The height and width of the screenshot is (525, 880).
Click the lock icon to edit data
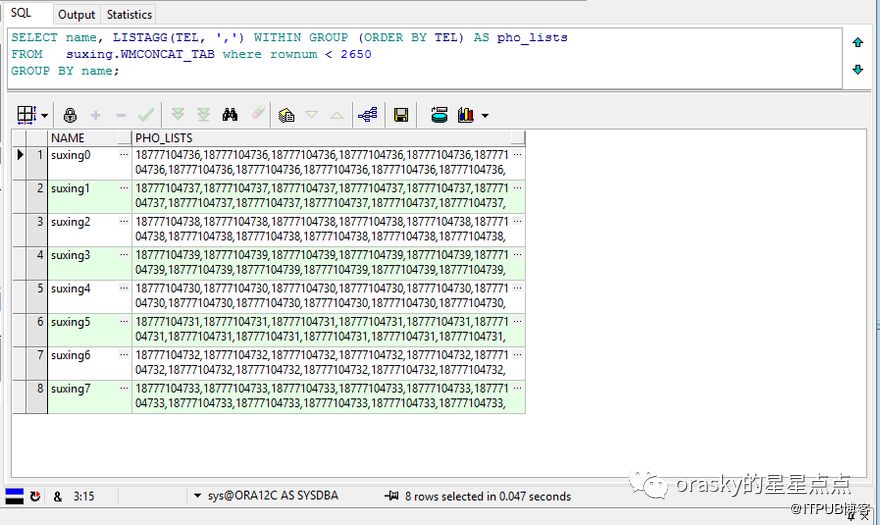pos(70,115)
